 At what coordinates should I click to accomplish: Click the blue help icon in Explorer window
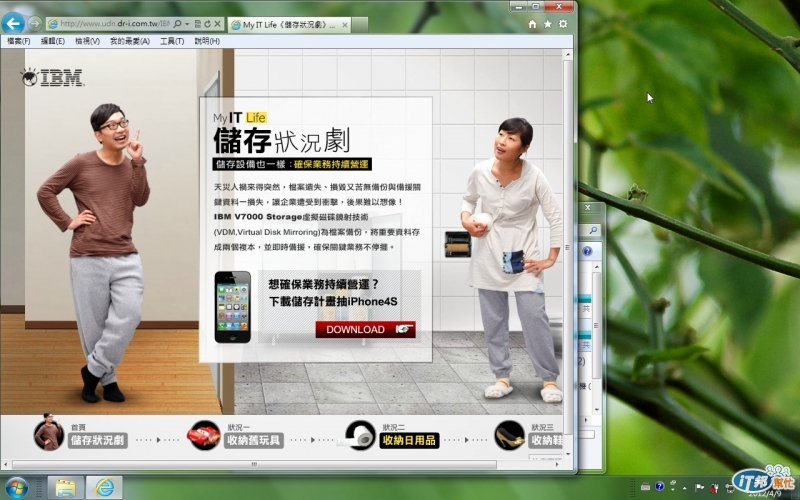(587, 251)
